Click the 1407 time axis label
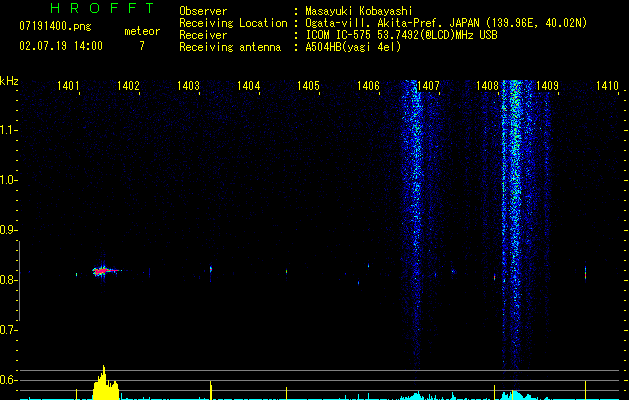 click(428, 86)
